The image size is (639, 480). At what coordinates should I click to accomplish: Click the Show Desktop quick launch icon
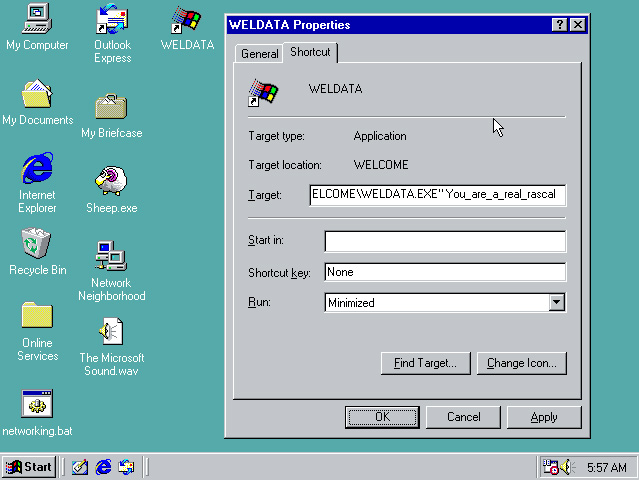click(x=80, y=467)
